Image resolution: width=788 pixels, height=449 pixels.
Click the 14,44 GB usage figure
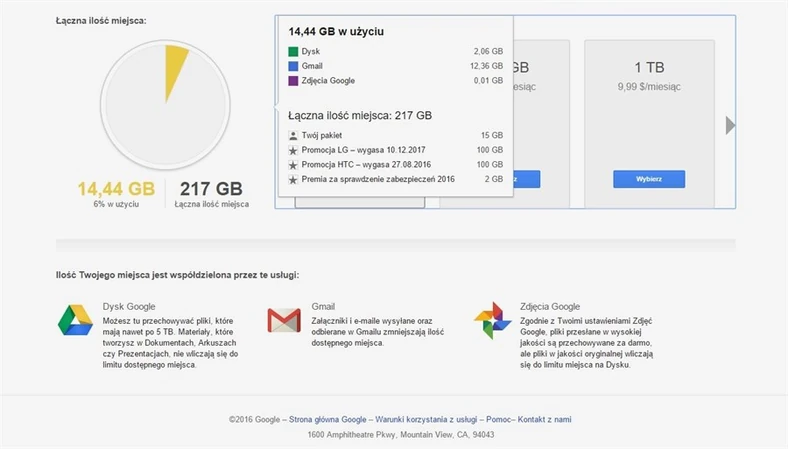point(116,188)
